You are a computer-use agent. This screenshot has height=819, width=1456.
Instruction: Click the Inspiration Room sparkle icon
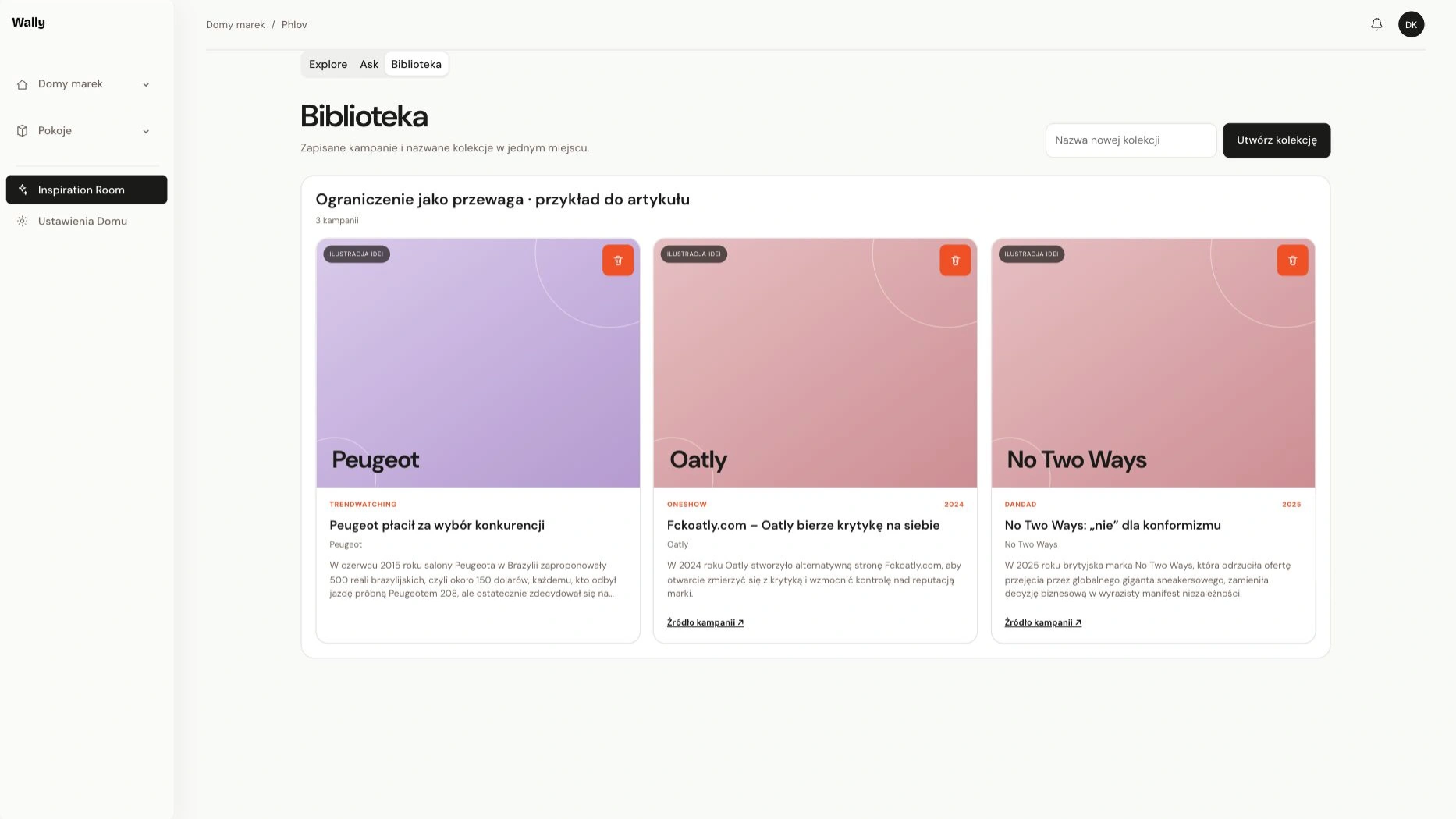(x=23, y=190)
